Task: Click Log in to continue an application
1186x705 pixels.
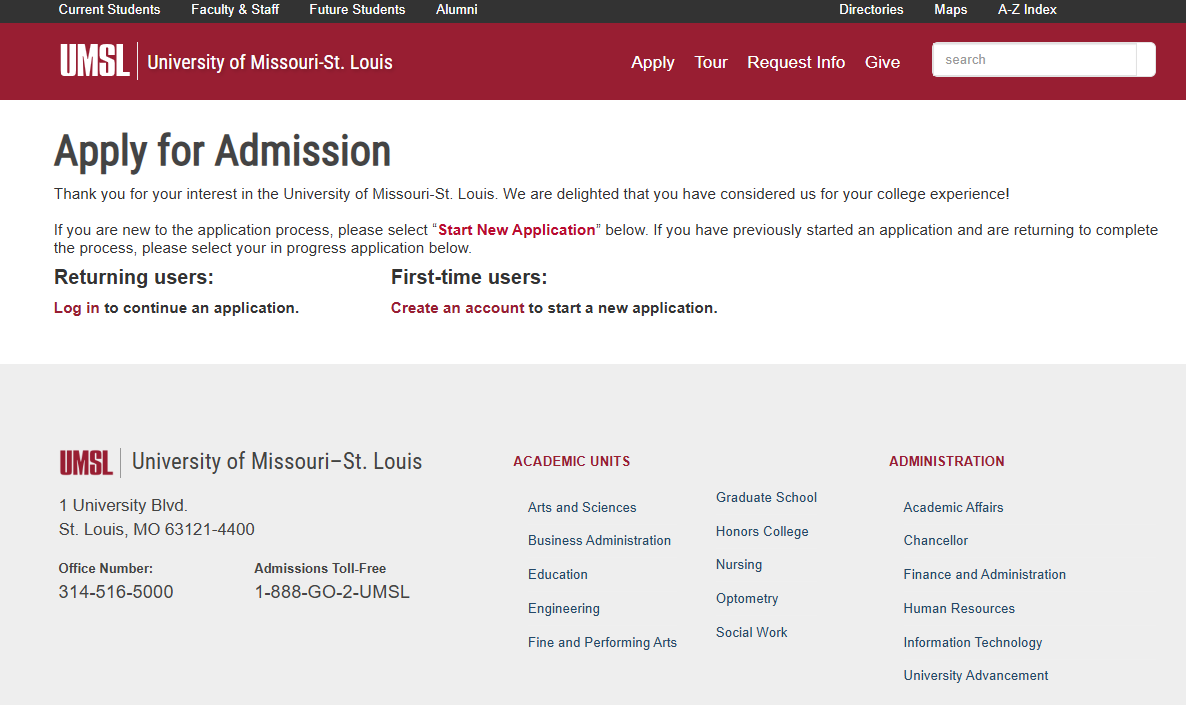Action: click(76, 307)
